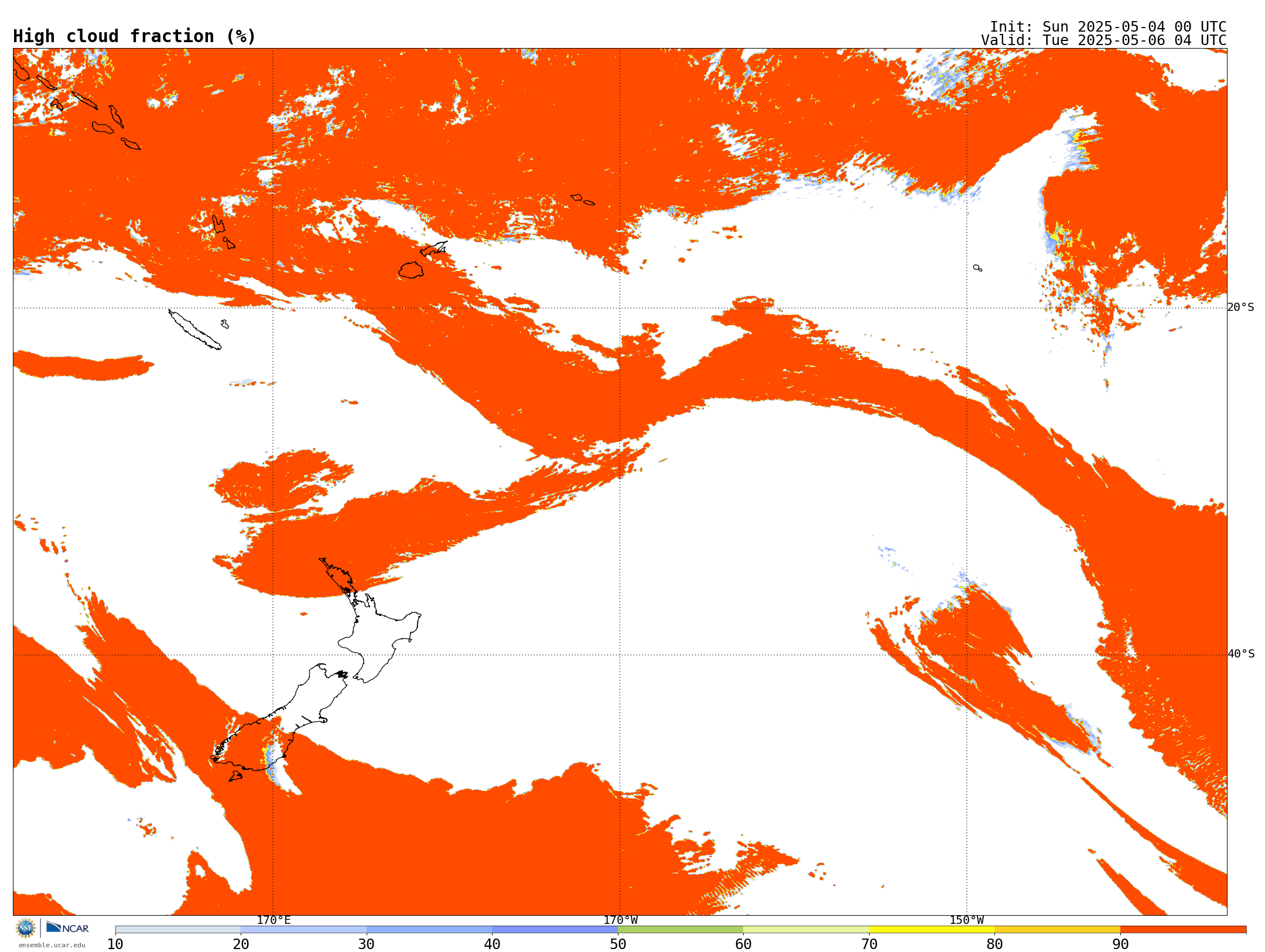Viewport: 1265px width, 952px height.
Task: Open the ensemble.ucar.edu link text
Action: (x=52, y=945)
